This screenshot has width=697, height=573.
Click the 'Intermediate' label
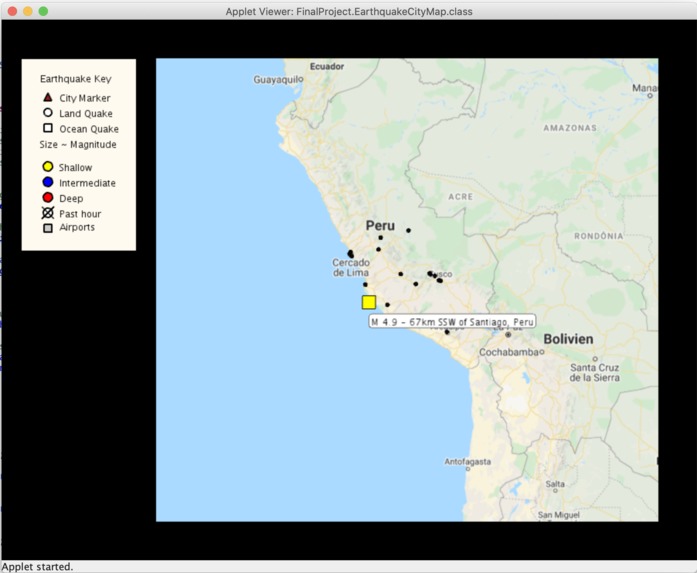point(87,183)
